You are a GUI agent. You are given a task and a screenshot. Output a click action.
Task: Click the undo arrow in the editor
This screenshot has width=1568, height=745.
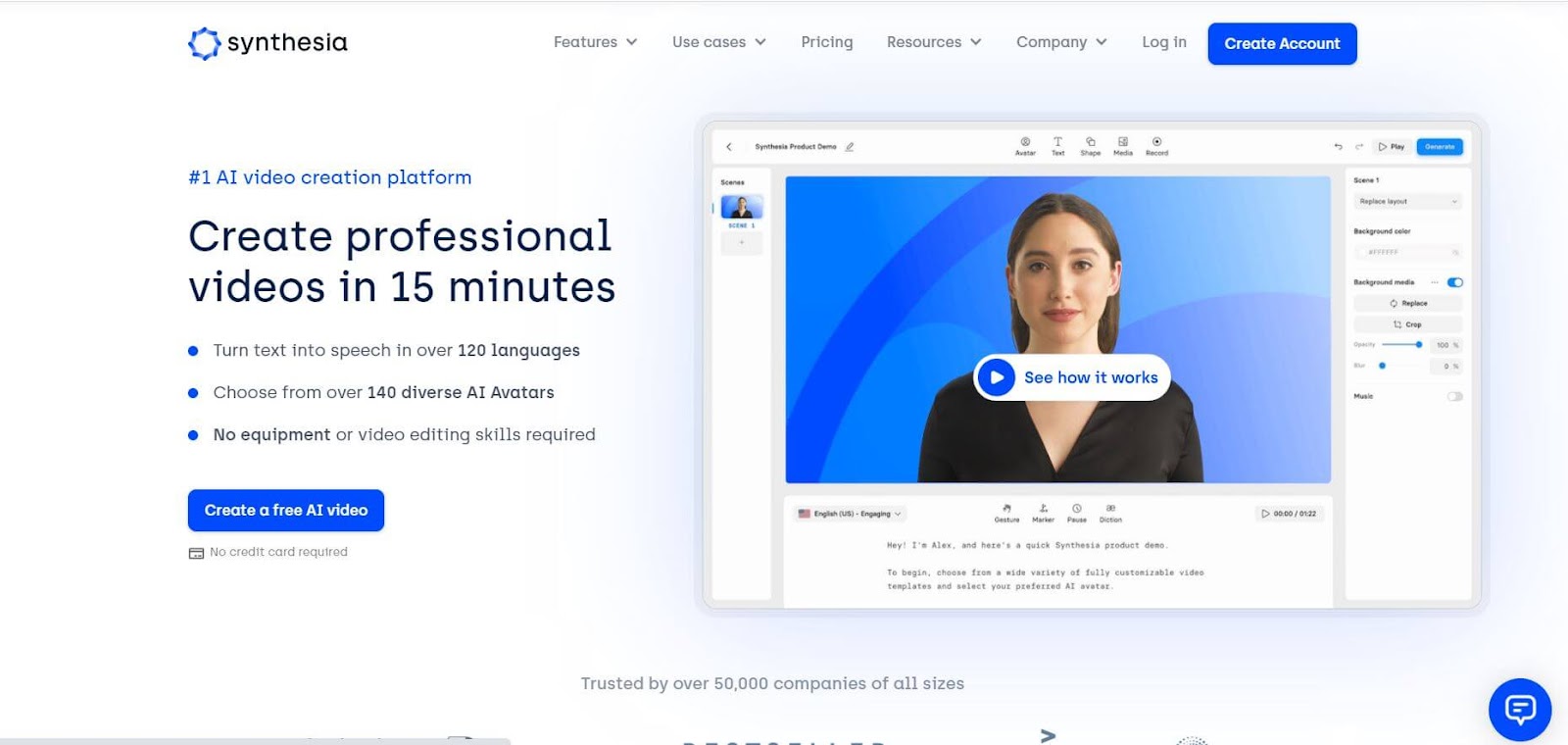[x=1338, y=146]
